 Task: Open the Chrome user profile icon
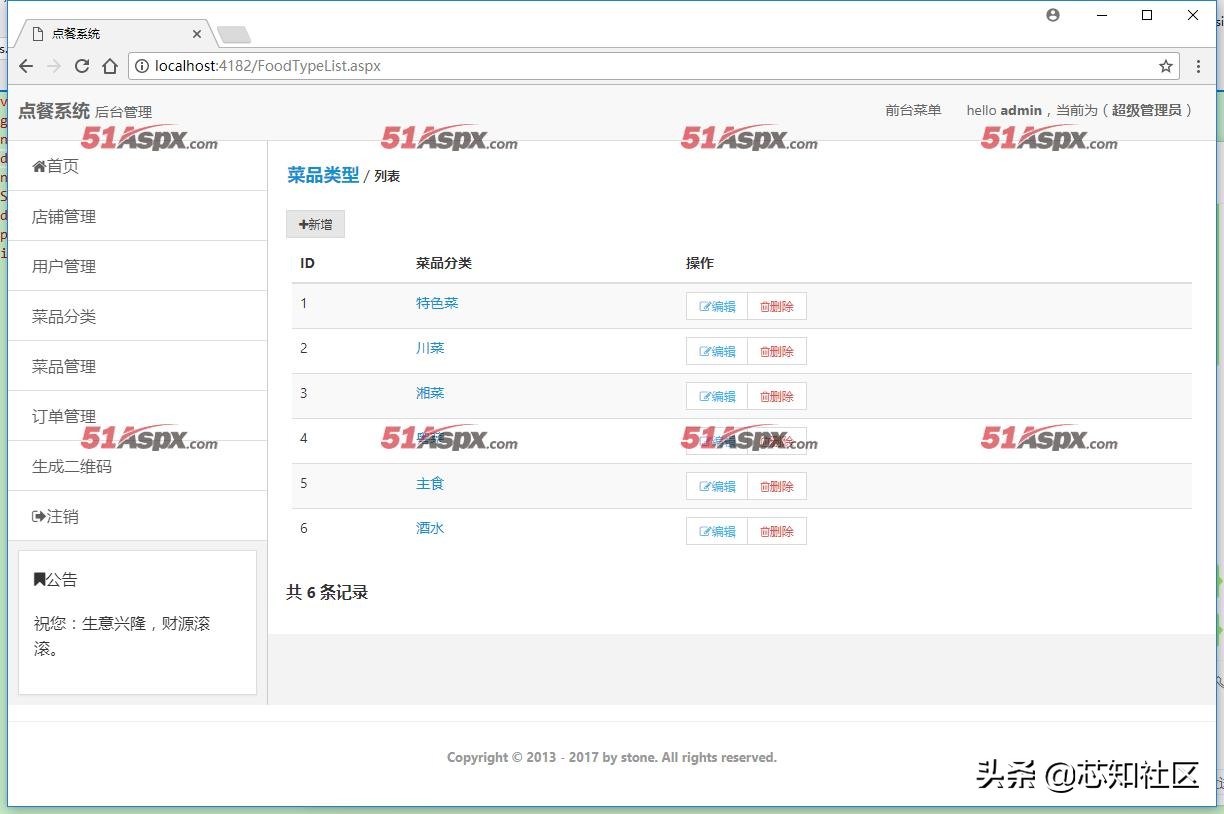[x=1053, y=15]
